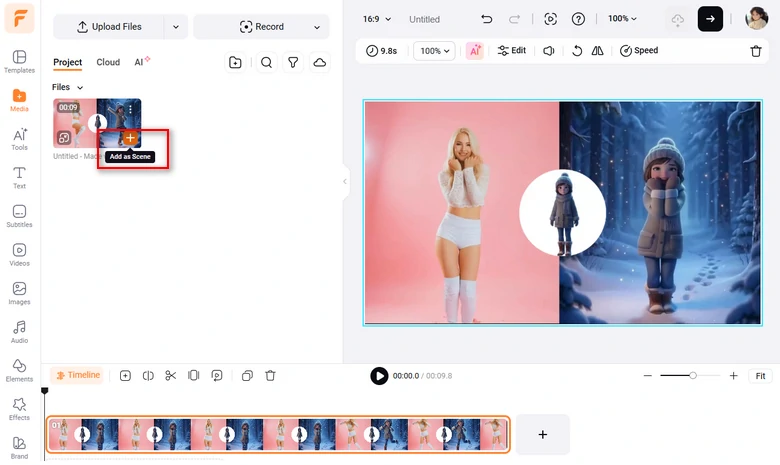Switch to the Project tab
This screenshot has width=780, height=465.
tap(68, 62)
